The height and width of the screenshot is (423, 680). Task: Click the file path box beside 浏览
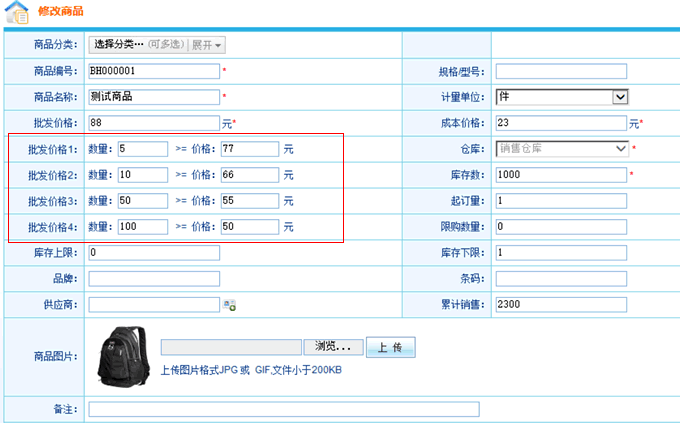click(x=231, y=347)
